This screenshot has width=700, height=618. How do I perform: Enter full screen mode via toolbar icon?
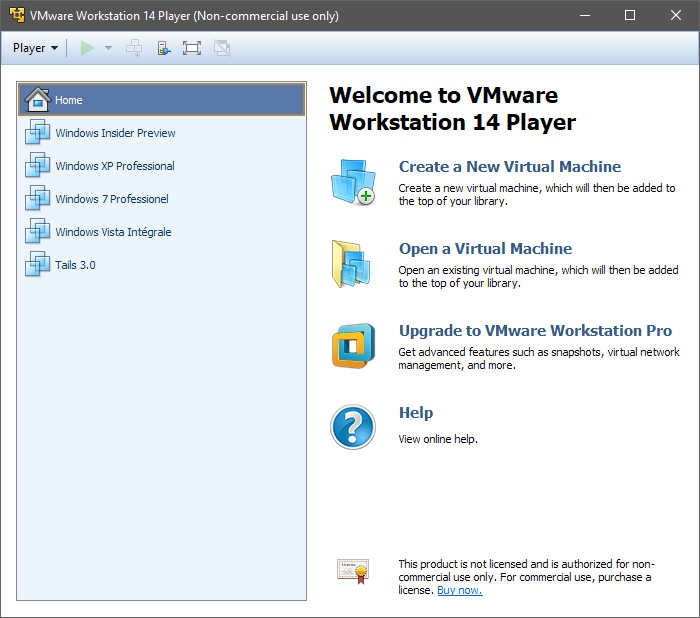click(192, 48)
